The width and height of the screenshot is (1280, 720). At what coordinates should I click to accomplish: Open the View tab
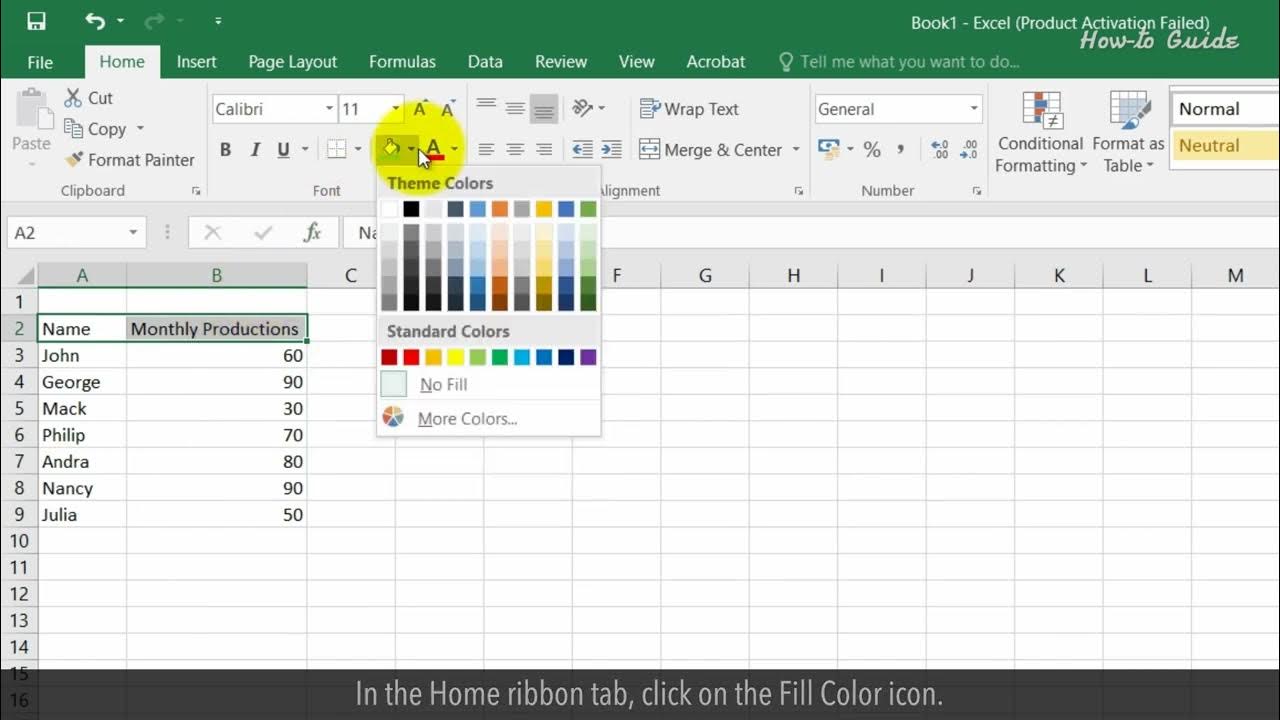click(636, 62)
